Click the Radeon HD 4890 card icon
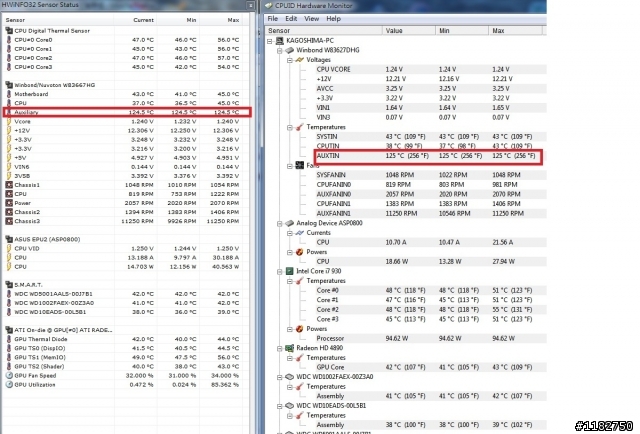This screenshot has height=434, width=640. coord(289,348)
